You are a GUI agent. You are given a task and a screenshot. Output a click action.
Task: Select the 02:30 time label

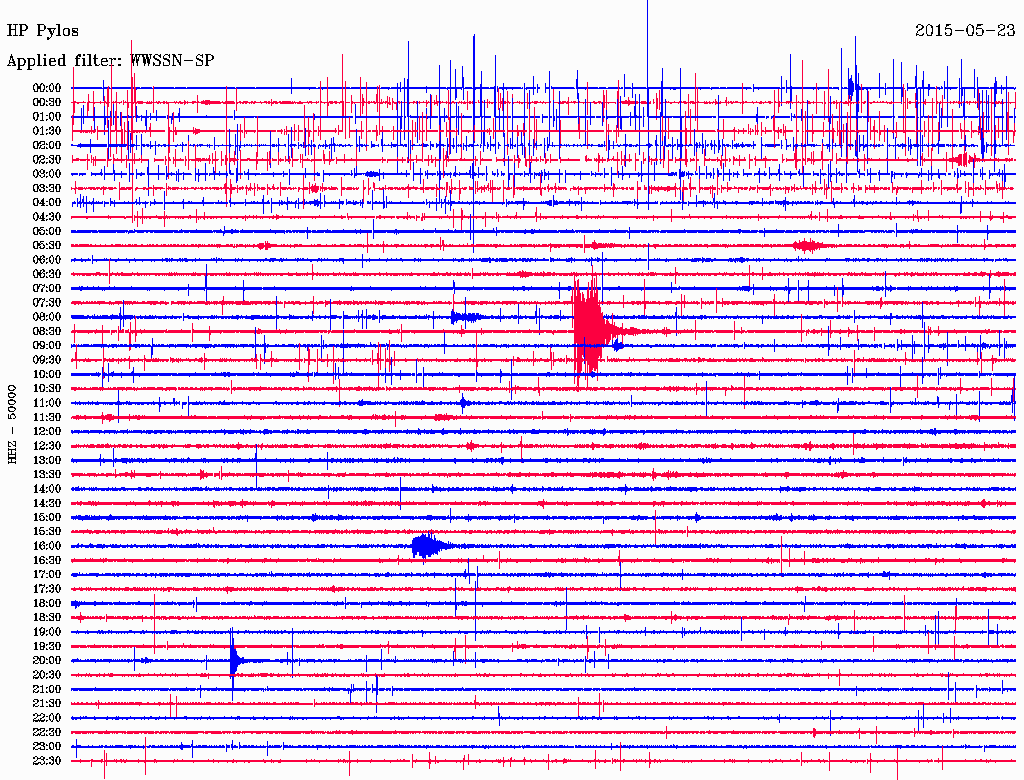pyautogui.click(x=47, y=160)
